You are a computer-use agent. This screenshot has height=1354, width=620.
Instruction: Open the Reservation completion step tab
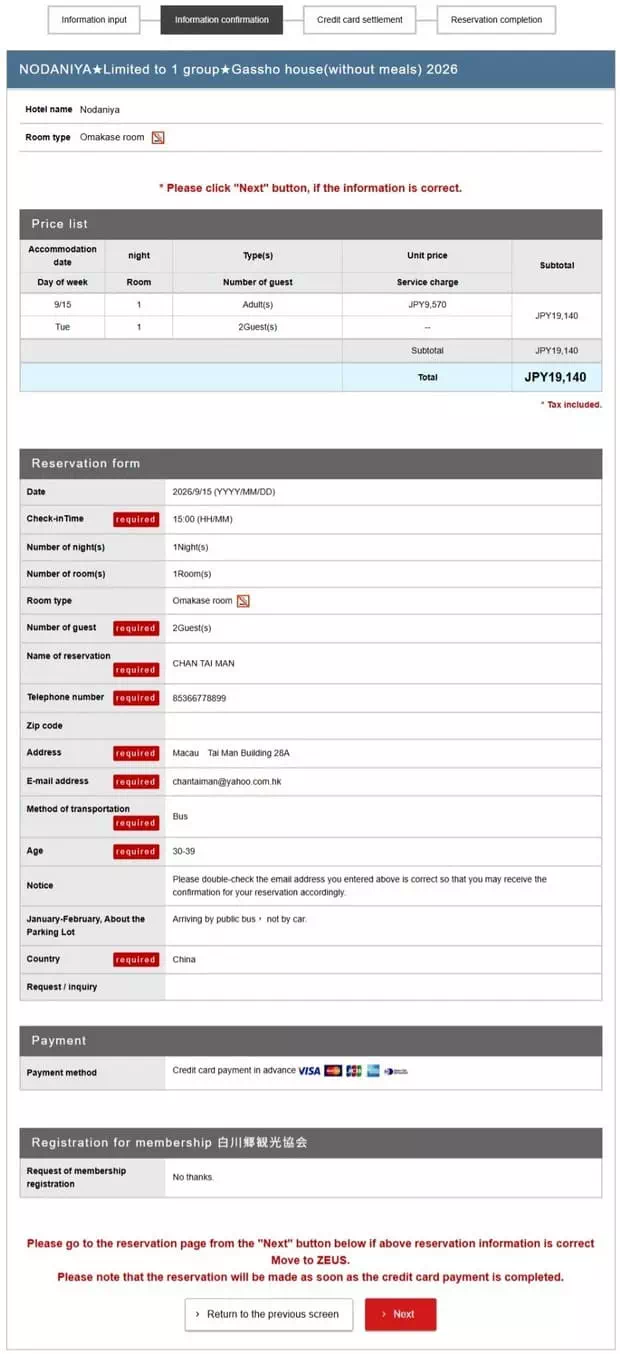pyautogui.click(x=496, y=20)
